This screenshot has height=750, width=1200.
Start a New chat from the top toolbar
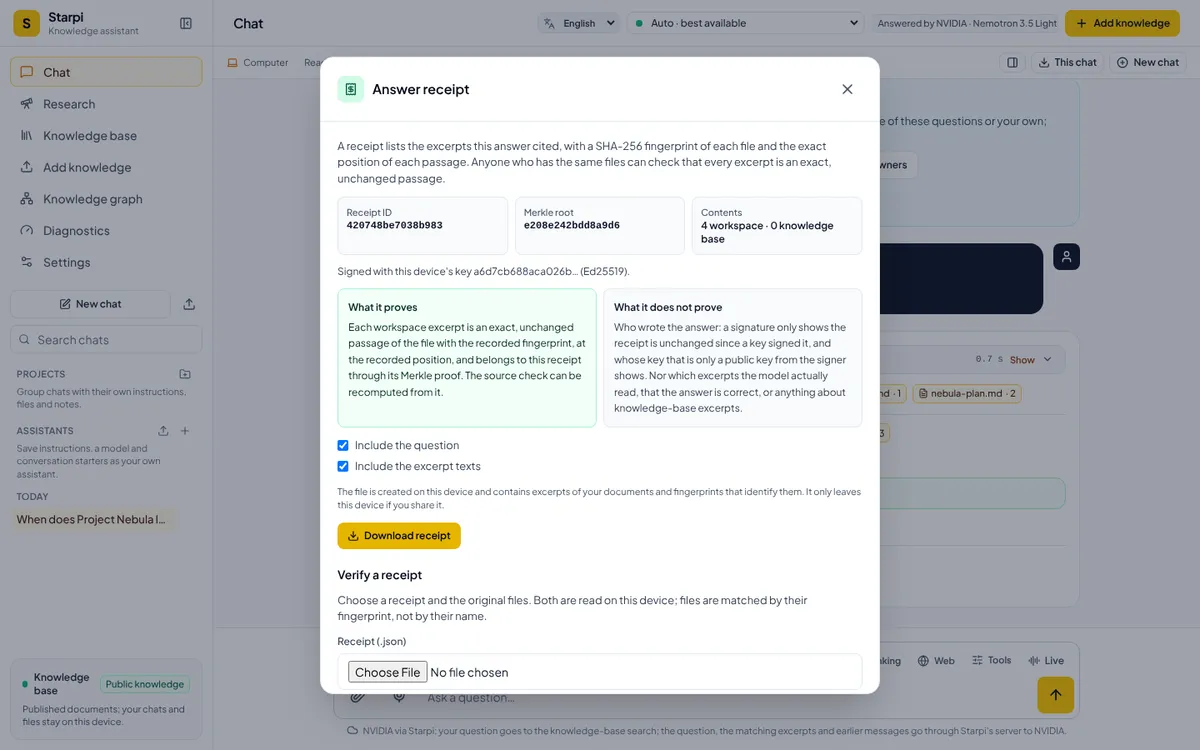1147,62
